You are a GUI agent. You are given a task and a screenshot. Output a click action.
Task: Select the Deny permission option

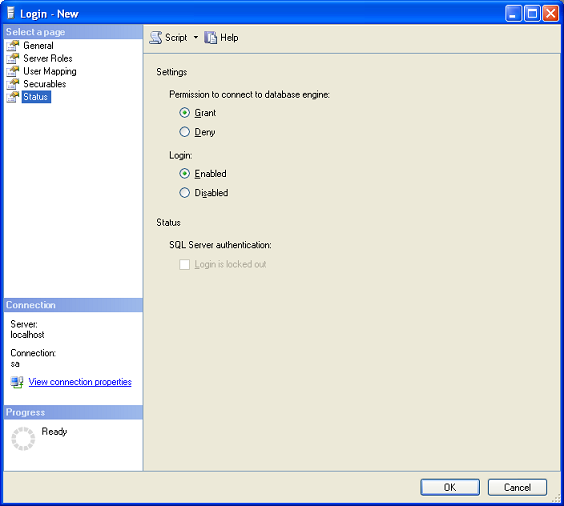(x=185, y=132)
